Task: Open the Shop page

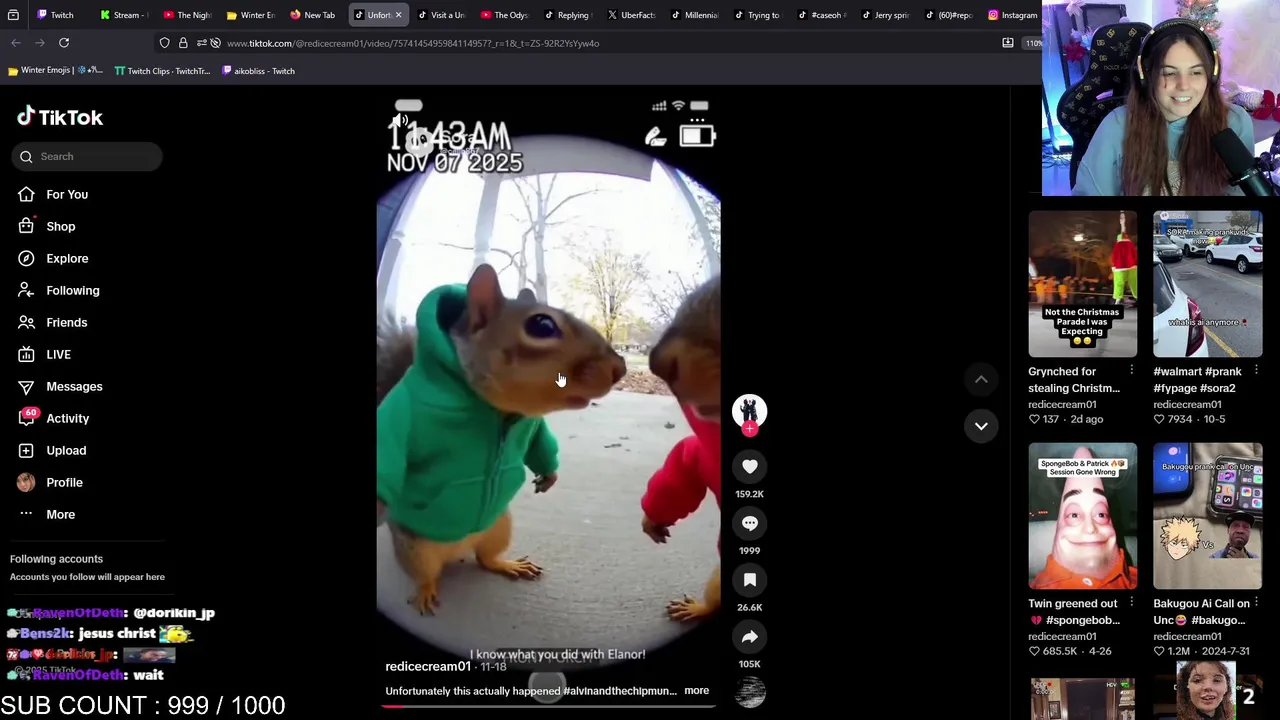Action: 60,226
